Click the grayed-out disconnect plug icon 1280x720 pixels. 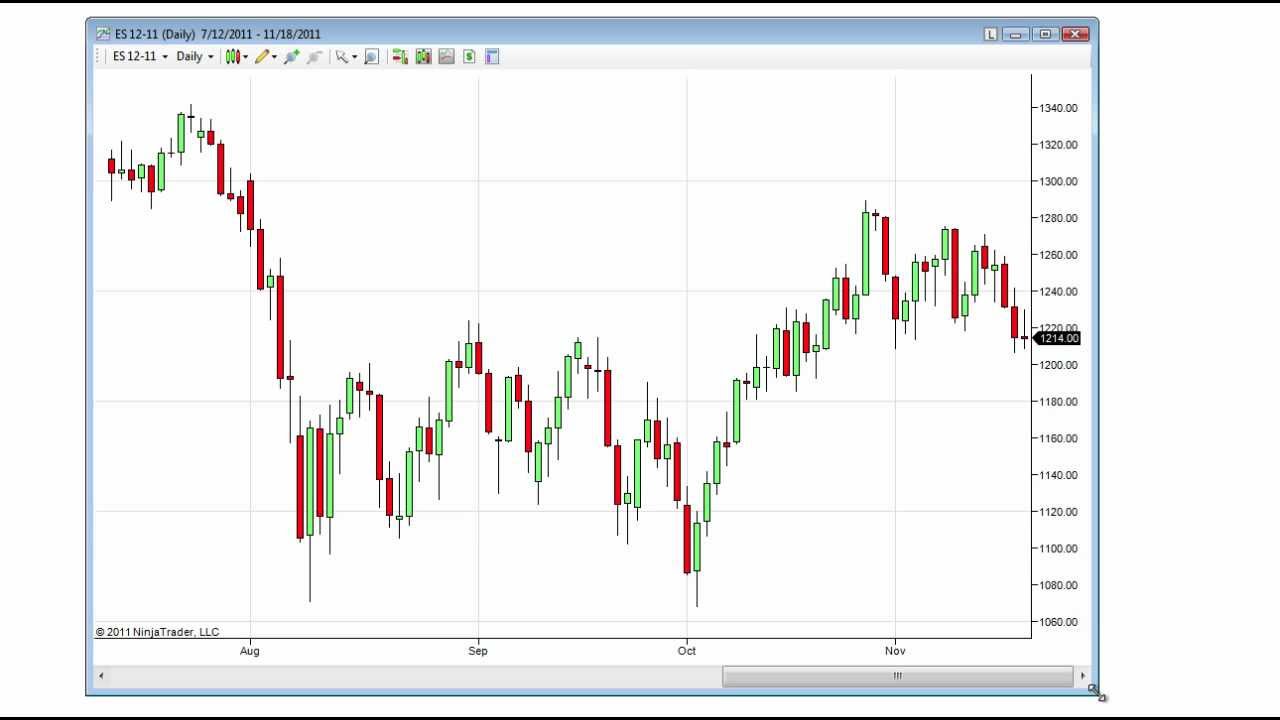[314, 57]
